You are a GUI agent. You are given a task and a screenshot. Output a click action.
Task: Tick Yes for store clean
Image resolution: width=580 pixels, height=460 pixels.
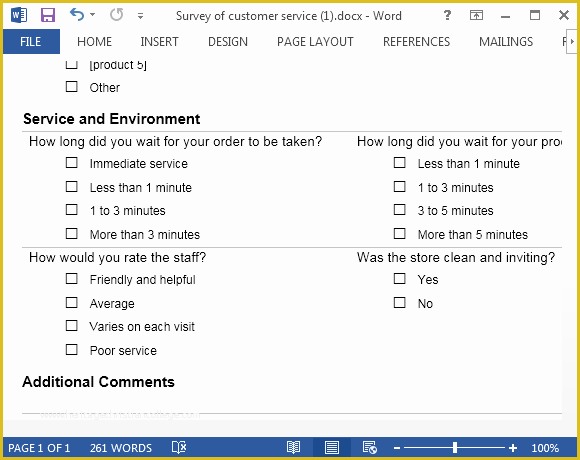point(399,278)
